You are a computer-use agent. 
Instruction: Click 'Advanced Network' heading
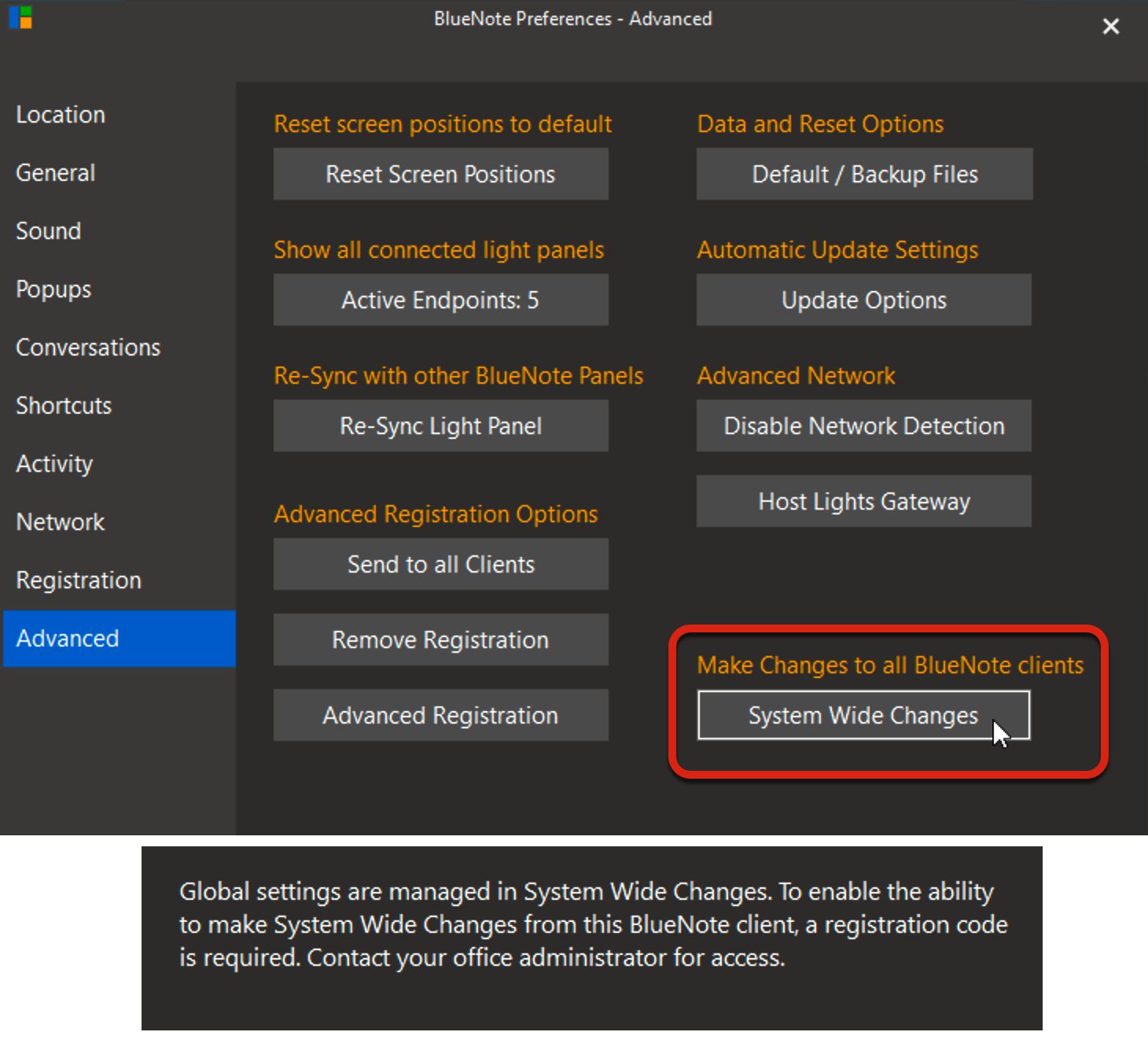(796, 376)
